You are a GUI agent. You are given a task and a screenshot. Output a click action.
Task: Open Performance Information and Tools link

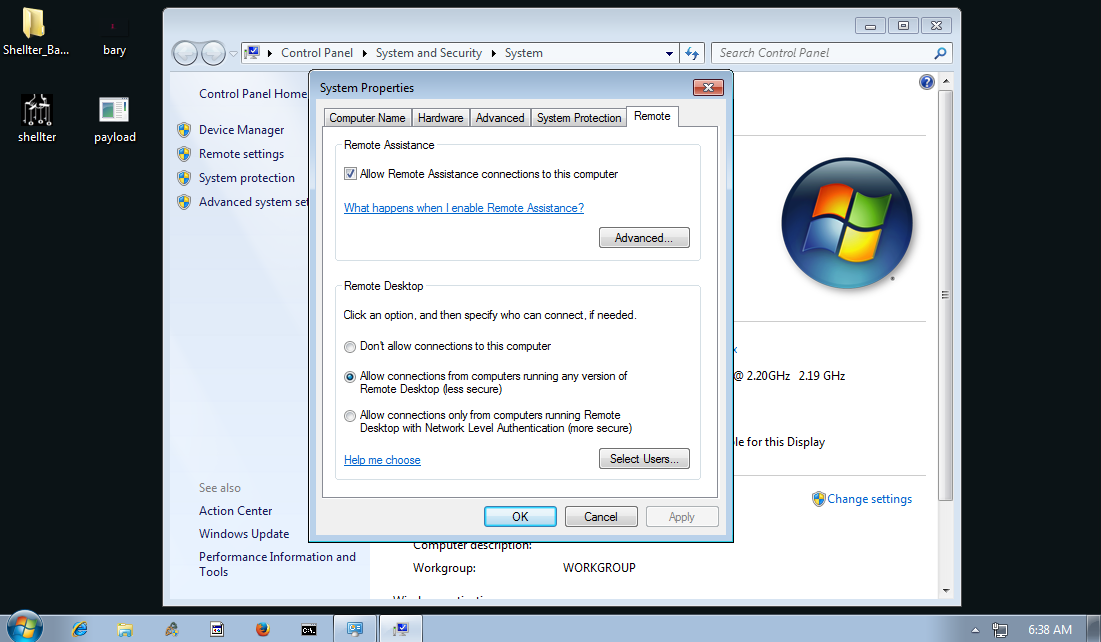pos(277,564)
